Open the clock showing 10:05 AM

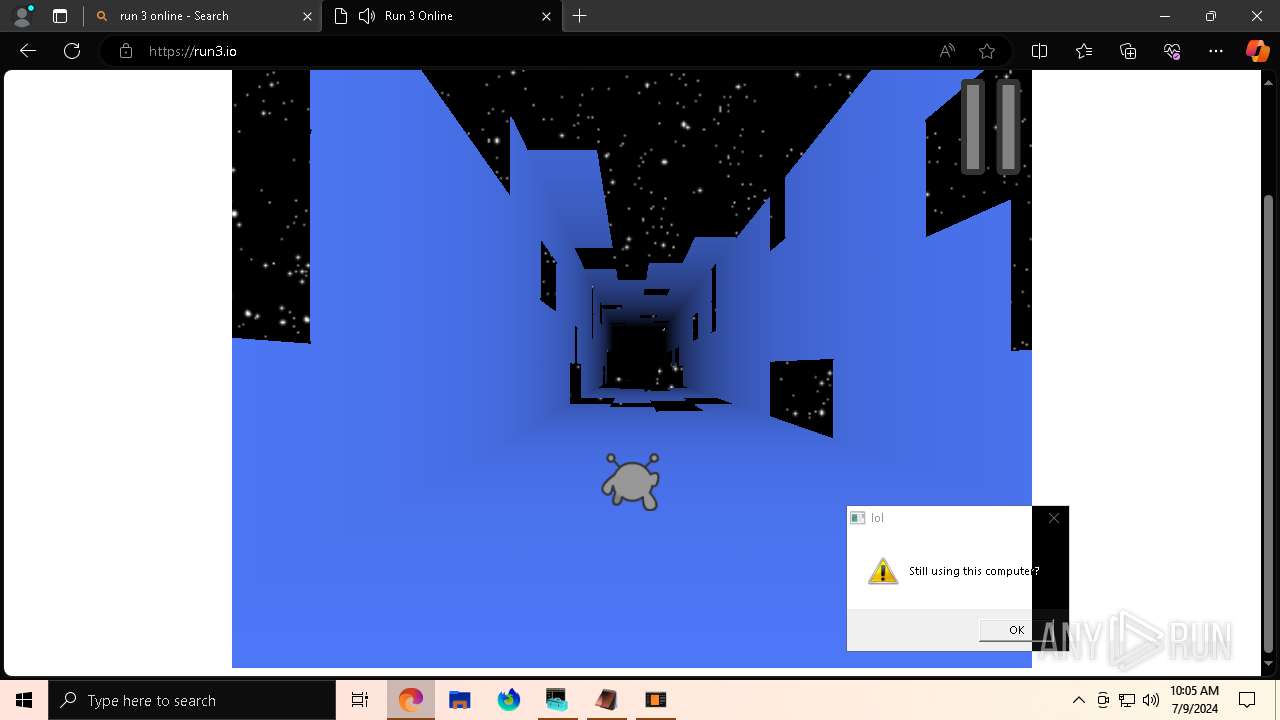(1194, 700)
